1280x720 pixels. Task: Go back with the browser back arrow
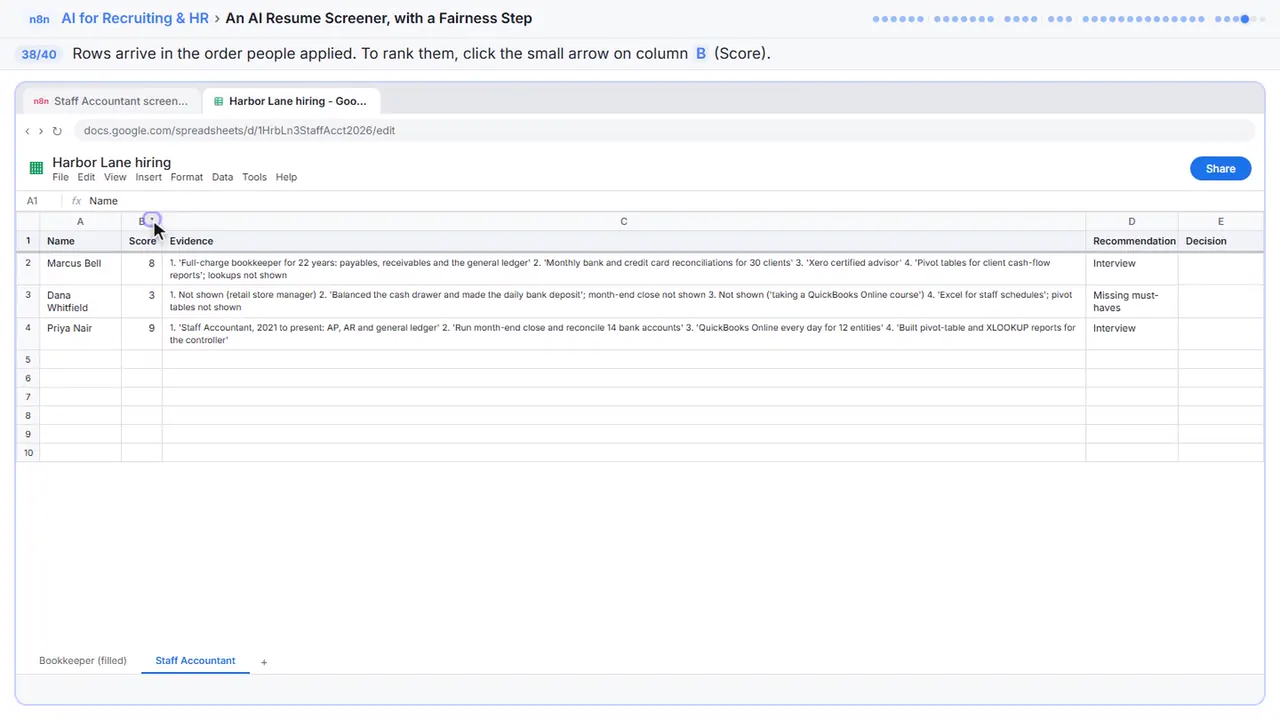[x=27, y=131]
